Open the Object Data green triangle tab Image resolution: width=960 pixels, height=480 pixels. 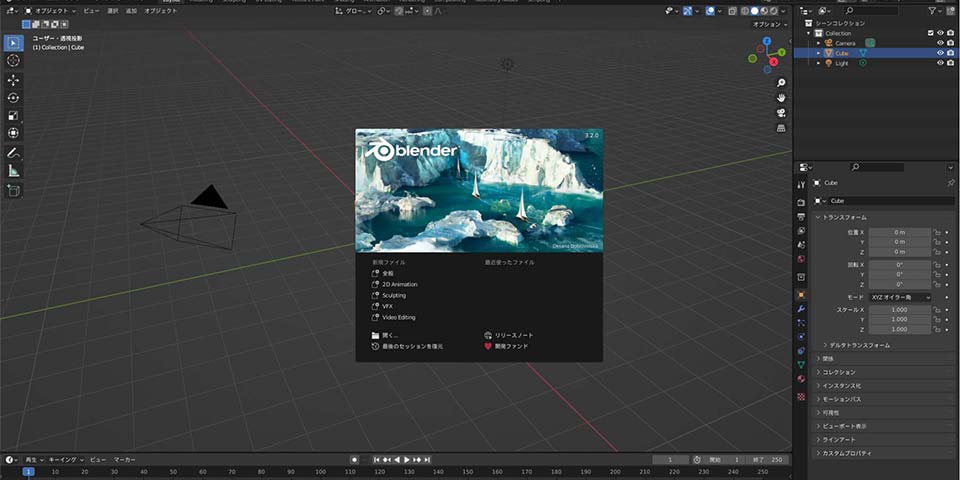tap(801, 365)
